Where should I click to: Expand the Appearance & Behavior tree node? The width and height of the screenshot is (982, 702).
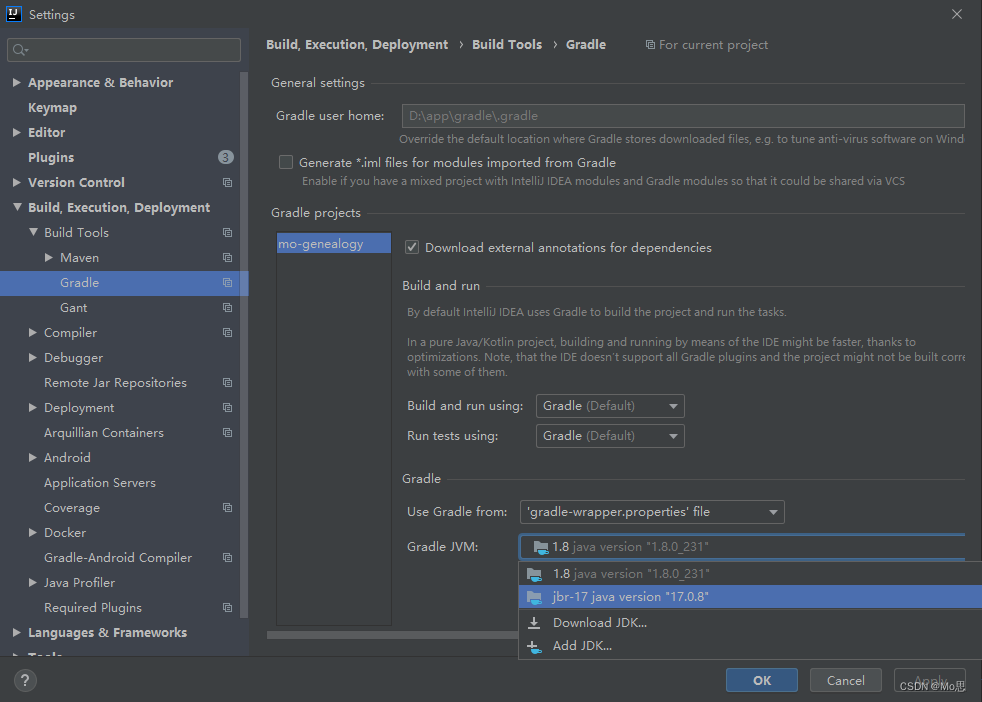(16, 82)
